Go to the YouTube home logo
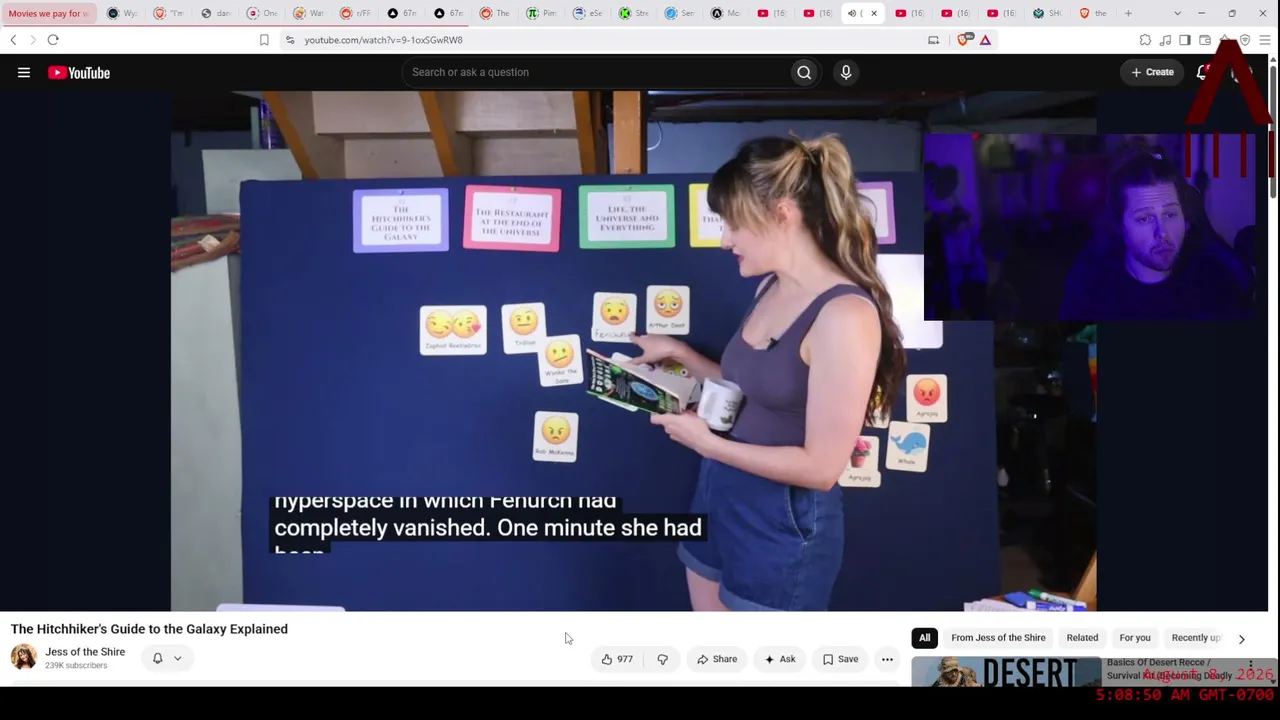 pyautogui.click(x=79, y=72)
